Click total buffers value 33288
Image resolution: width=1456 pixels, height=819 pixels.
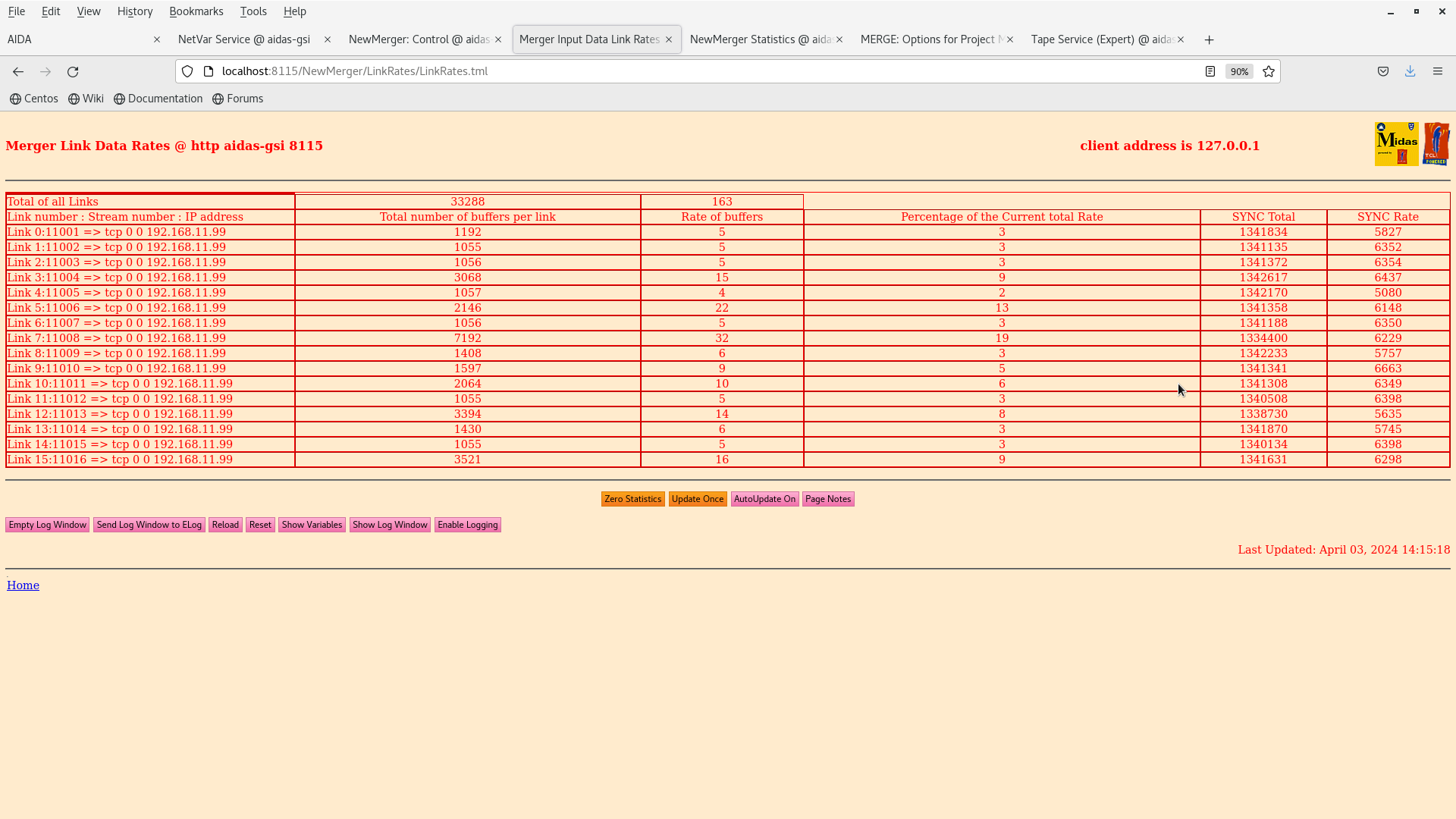tap(468, 202)
